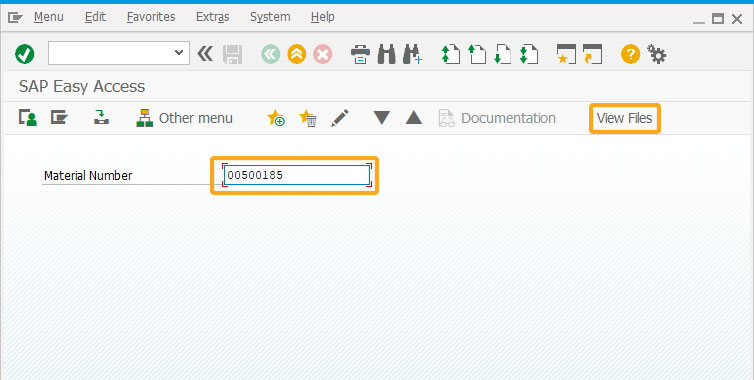
Task: Click the red Cancel icon
Action: pos(323,54)
